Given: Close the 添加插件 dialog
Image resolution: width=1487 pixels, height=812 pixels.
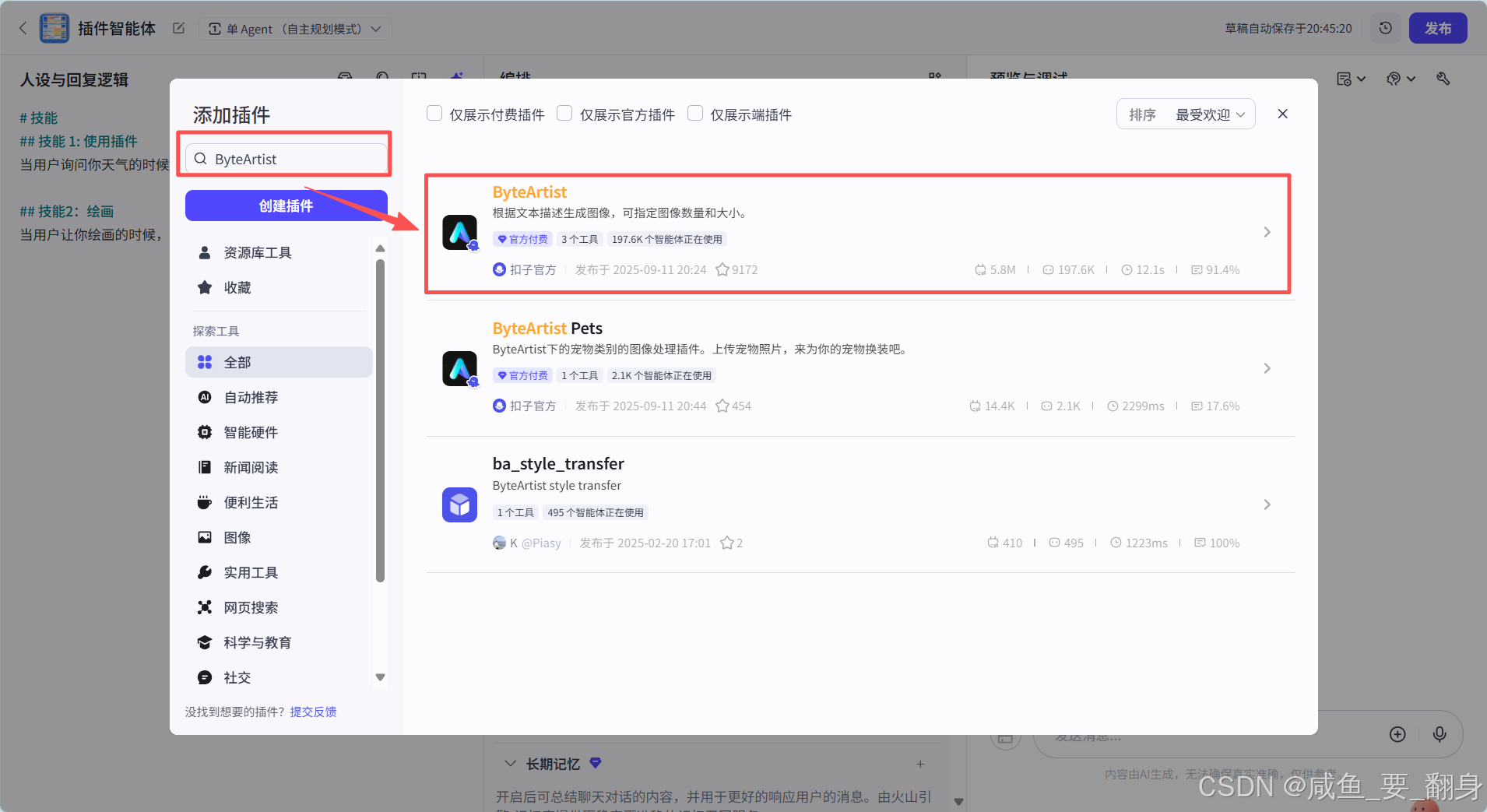Looking at the screenshot, I should 1282,114.
